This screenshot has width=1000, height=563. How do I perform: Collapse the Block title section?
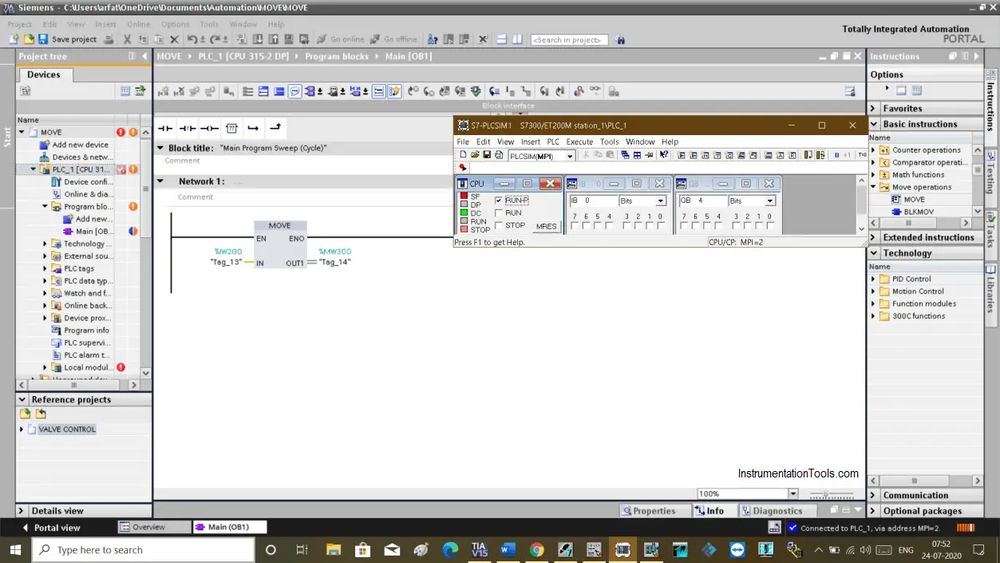(x=161, y=148)
